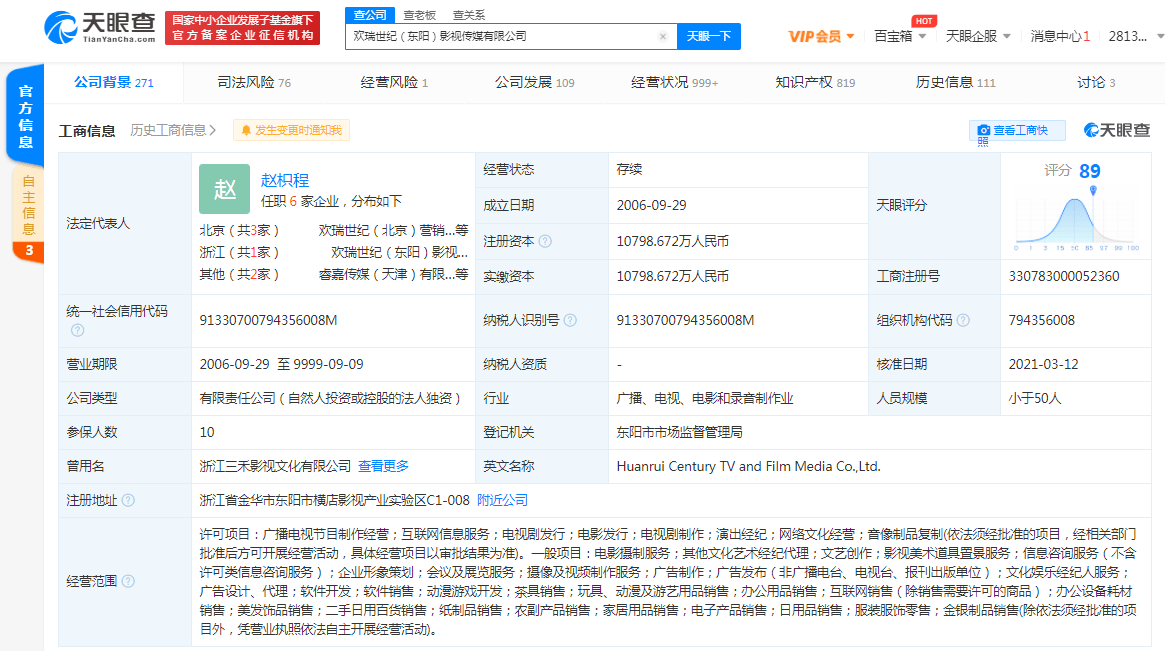Image resolution: width=1165 pixels, height=651 pixels.
Task: Click the 其他（共2家） region entry
Action: click(239, 274)
